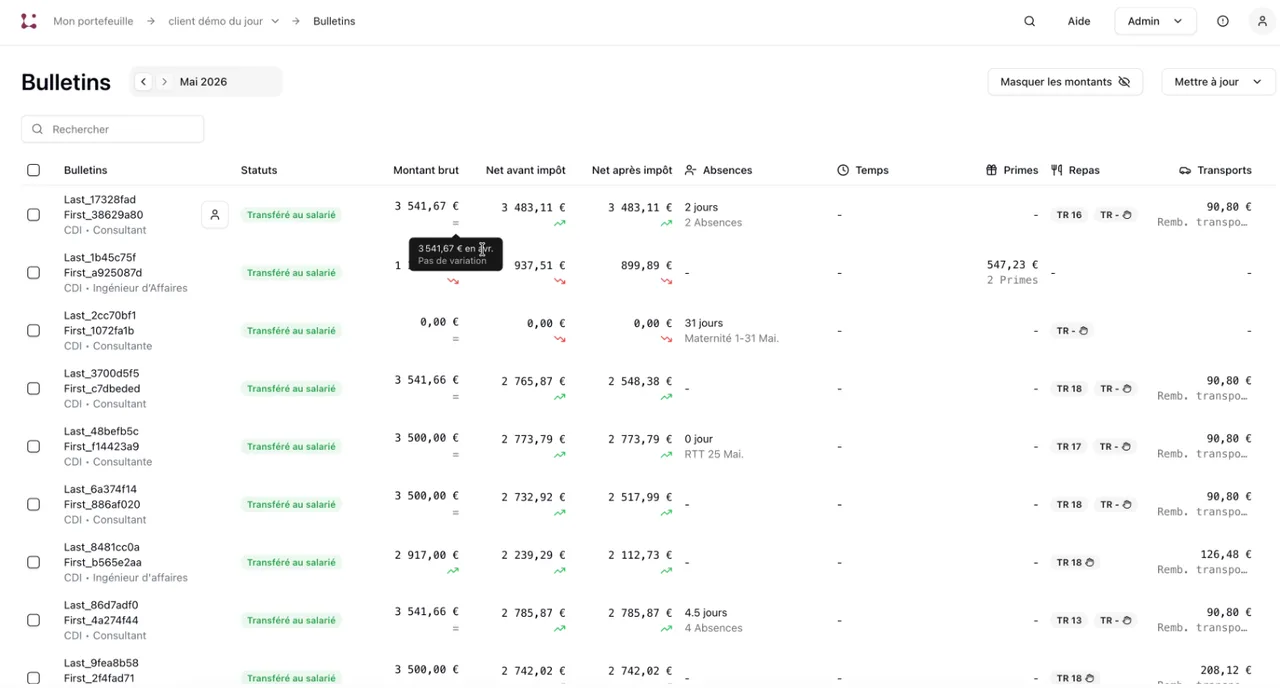This screenshot has height=688, width=1280.
Task: Open the Mettre à jour dropdown
Action: 1218,82
